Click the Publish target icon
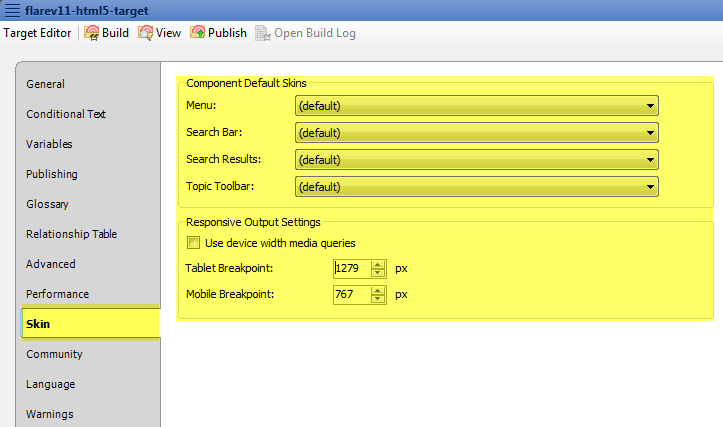Screen dimensions: 723x427 (x=198, y=33)
